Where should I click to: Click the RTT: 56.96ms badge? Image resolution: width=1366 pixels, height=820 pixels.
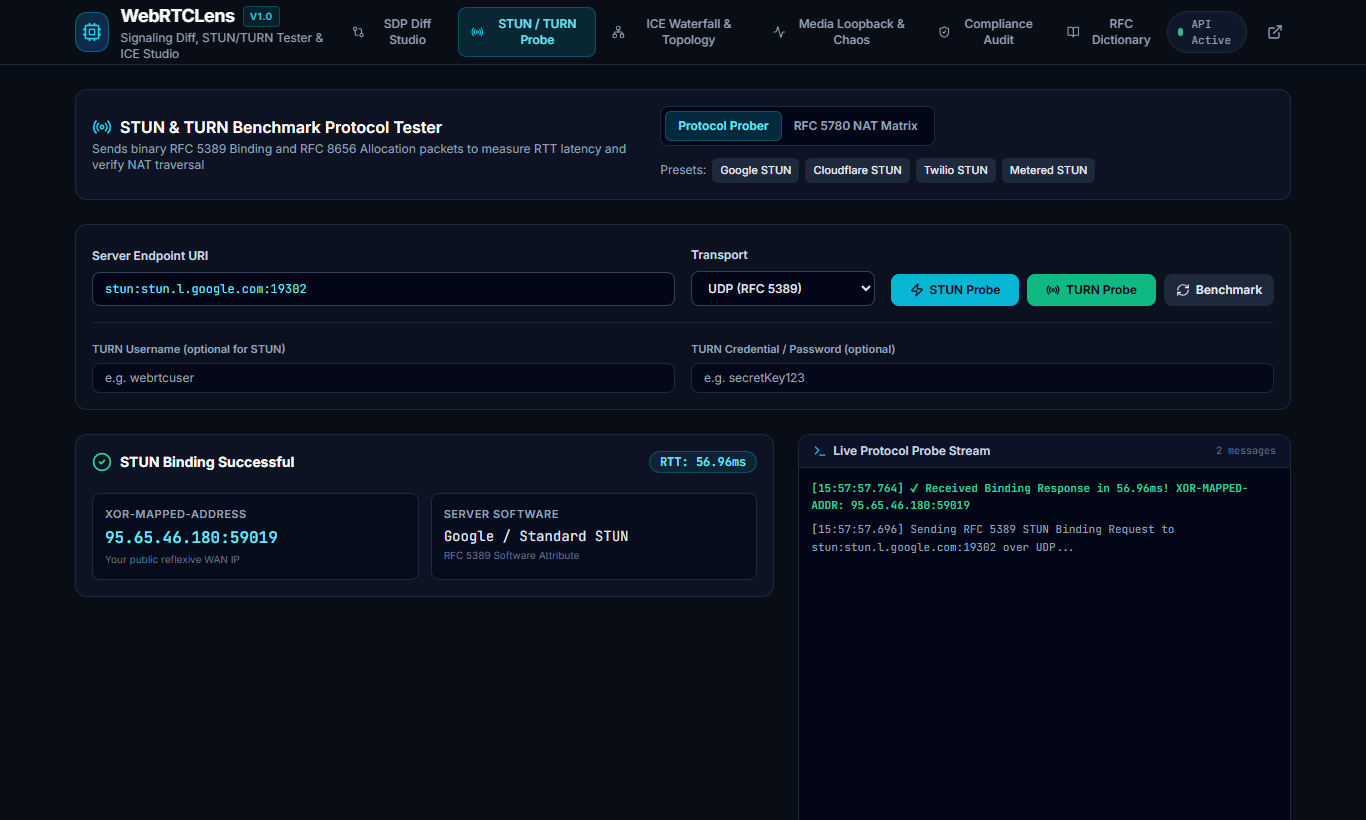tap(703, 462)
